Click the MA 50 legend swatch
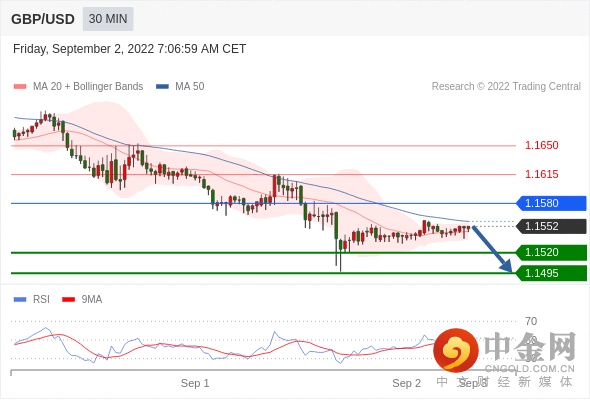The height and width of the screenshot is (400, 590). point(162,87)
